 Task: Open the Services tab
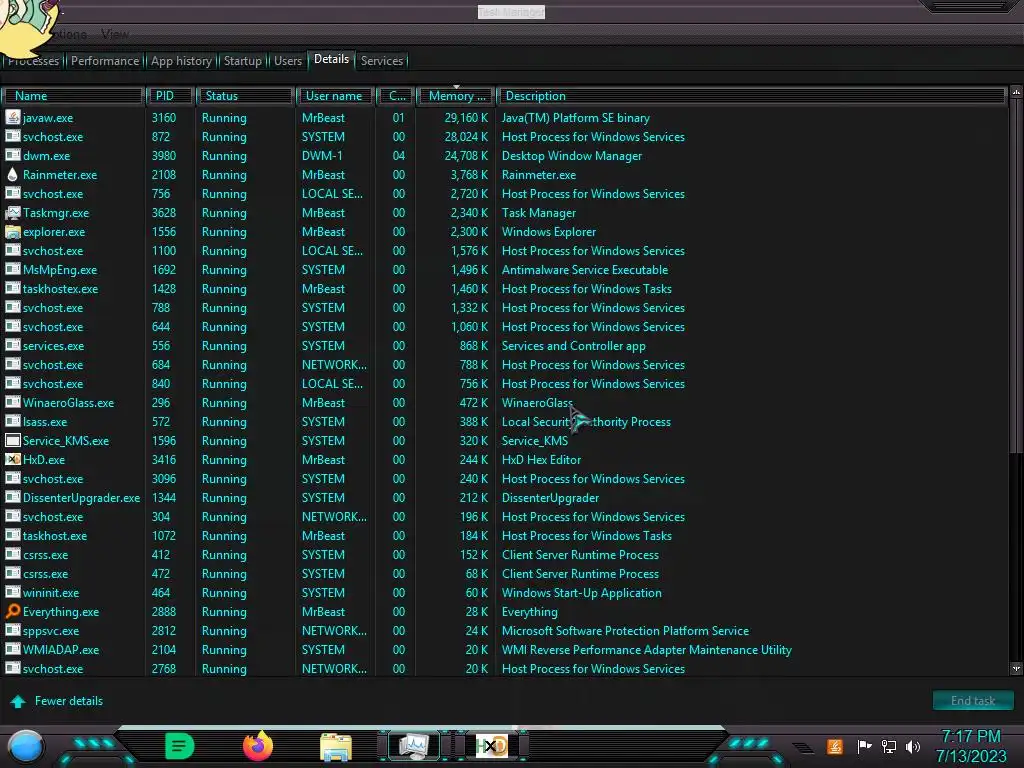pyautogui.click(x=381, y=61)
